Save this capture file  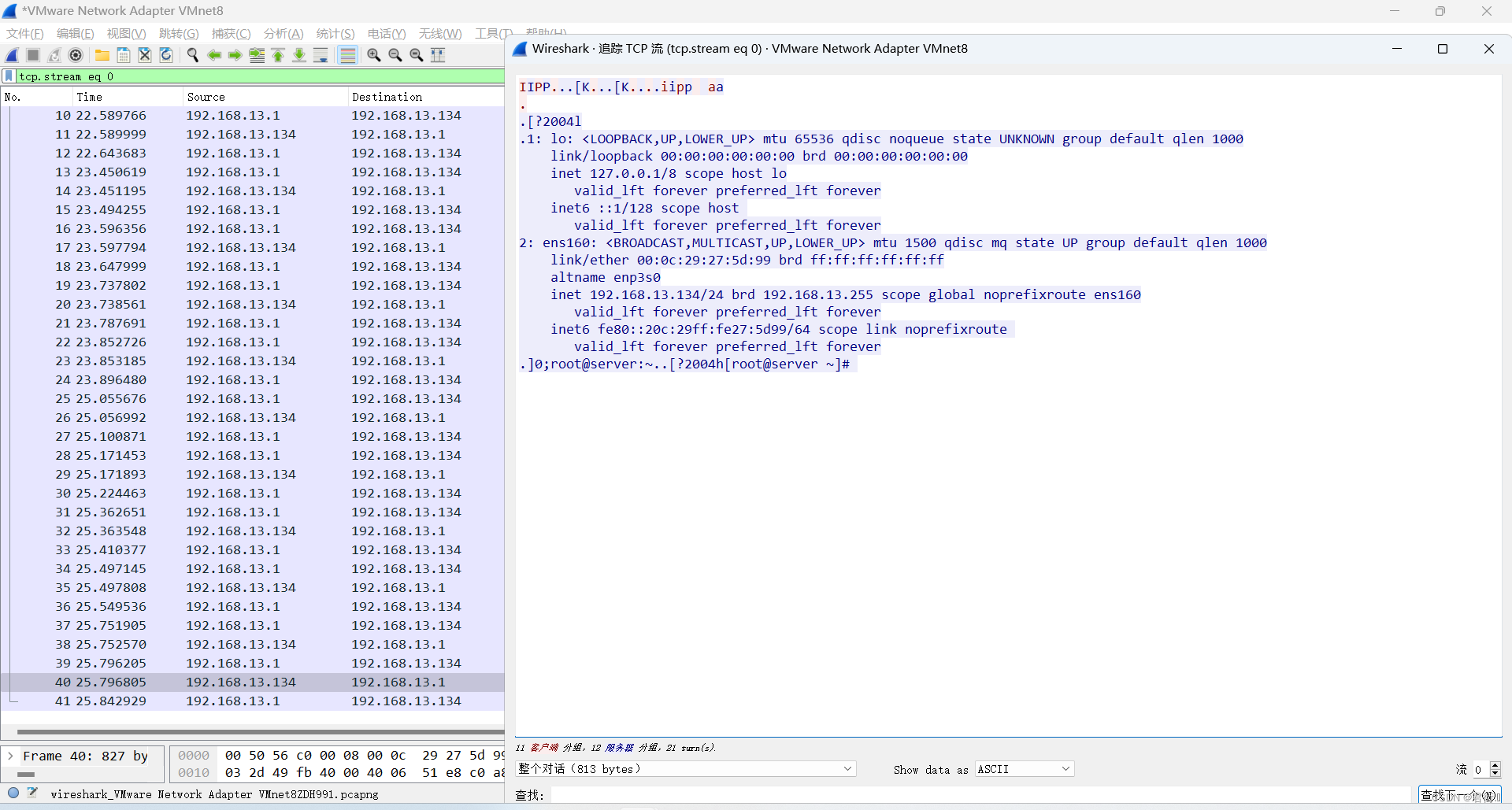coord(124,55)
